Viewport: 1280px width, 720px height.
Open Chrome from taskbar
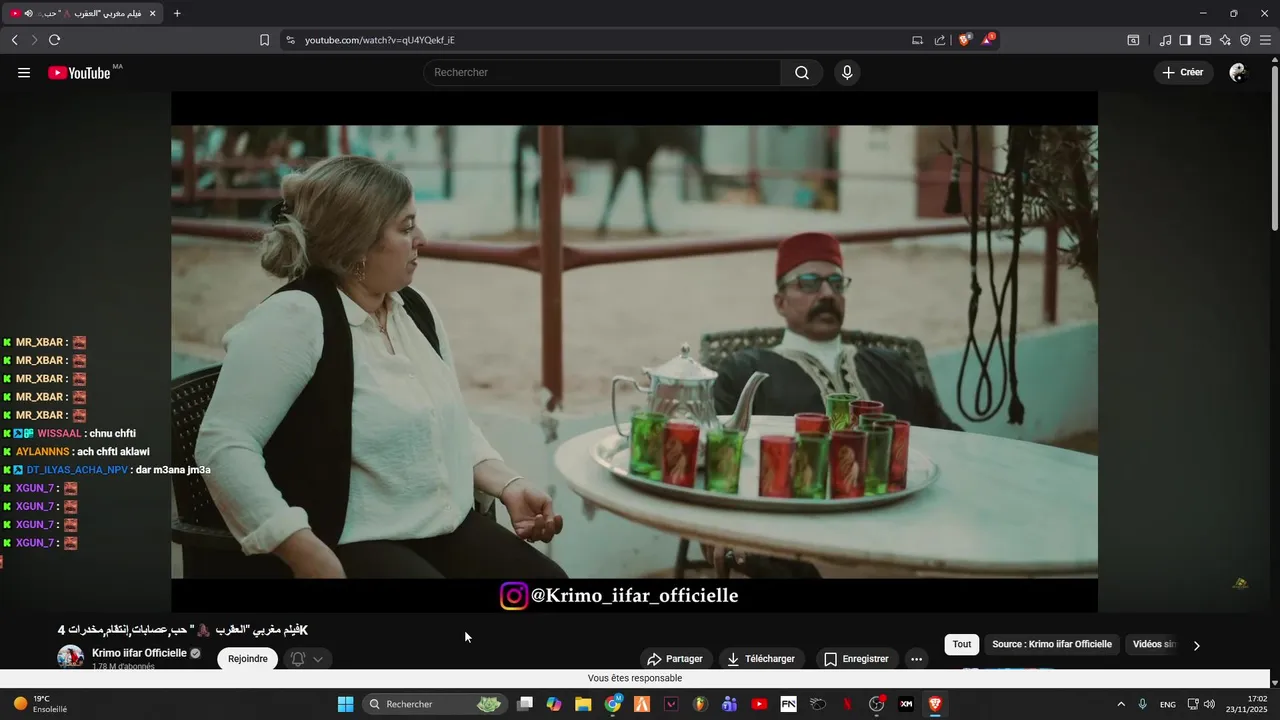pyautogui.click(x=613, y=704)
